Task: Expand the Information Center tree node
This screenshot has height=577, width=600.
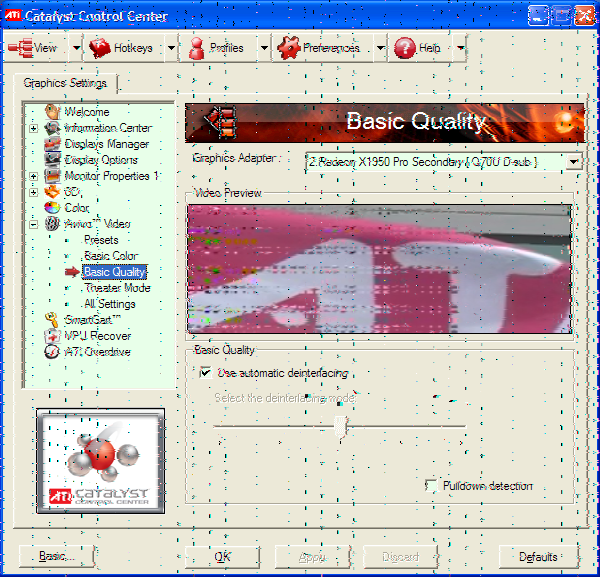Action: [x=34, y=128]
